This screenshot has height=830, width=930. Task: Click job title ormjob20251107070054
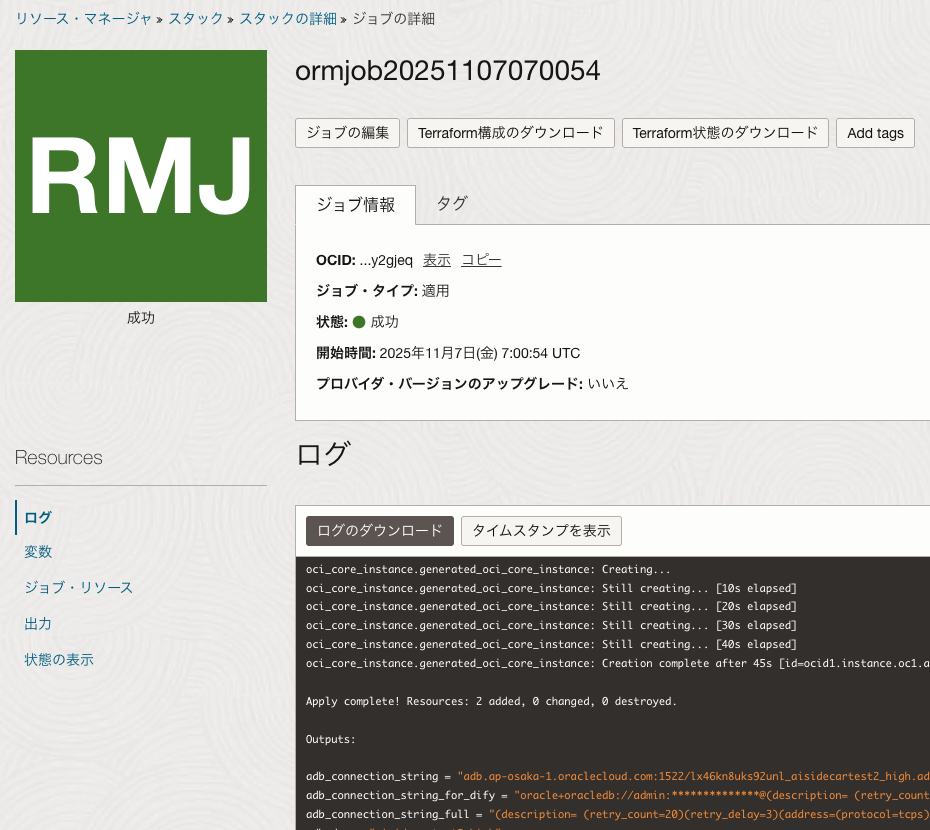point(448,71)
